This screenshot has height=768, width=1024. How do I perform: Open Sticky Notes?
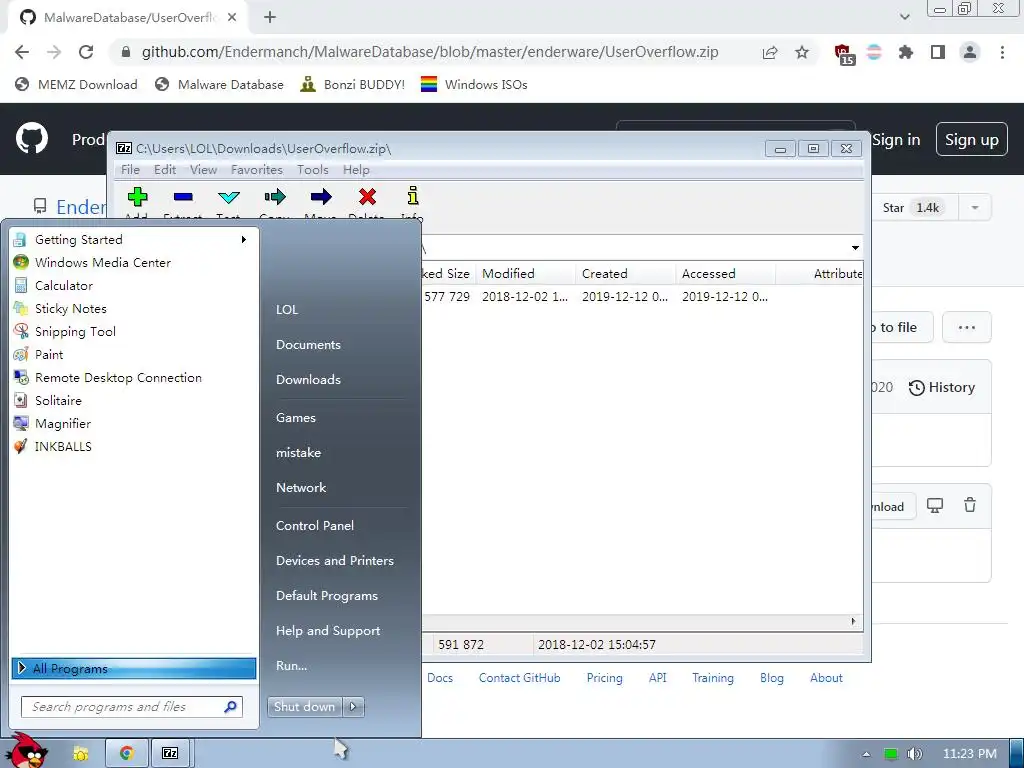pyautogui.click(x=134, y=308)
